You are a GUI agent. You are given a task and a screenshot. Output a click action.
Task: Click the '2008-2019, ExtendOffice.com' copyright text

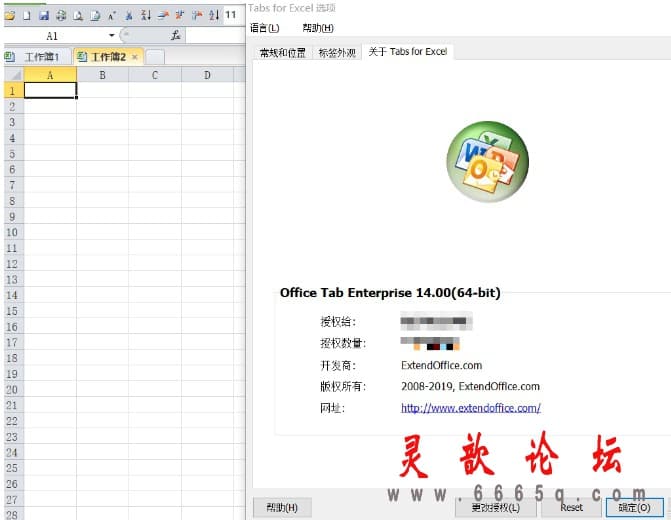(x=470, y=386)
